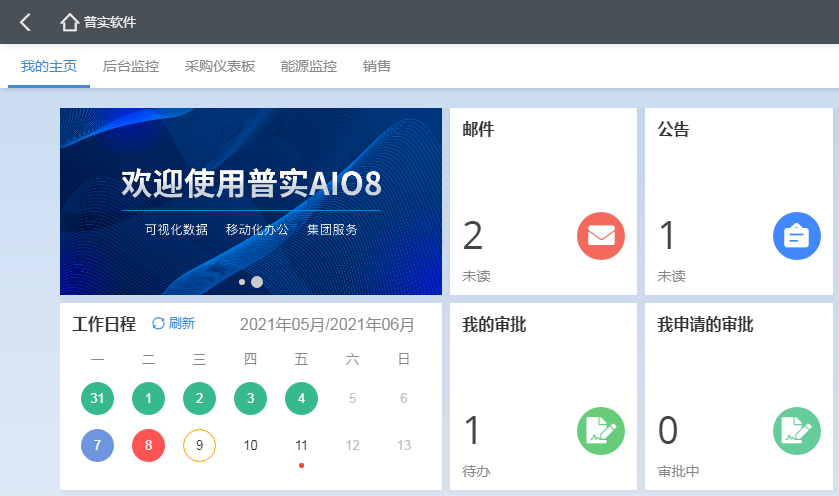Select calendar date 31 in green
The width and height of the screenshot is (839, 496).
(97, 398)
